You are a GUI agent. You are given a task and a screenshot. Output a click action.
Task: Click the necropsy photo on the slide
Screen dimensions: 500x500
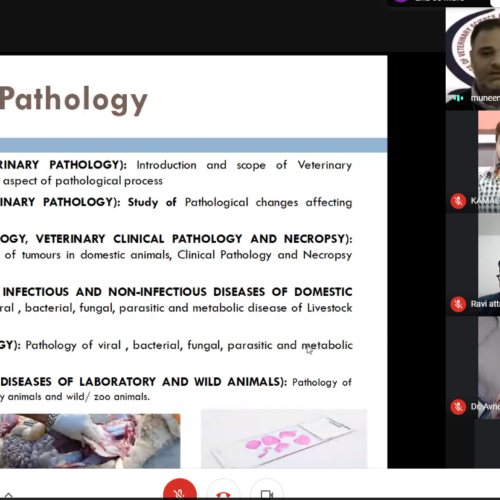coord(90,441)
